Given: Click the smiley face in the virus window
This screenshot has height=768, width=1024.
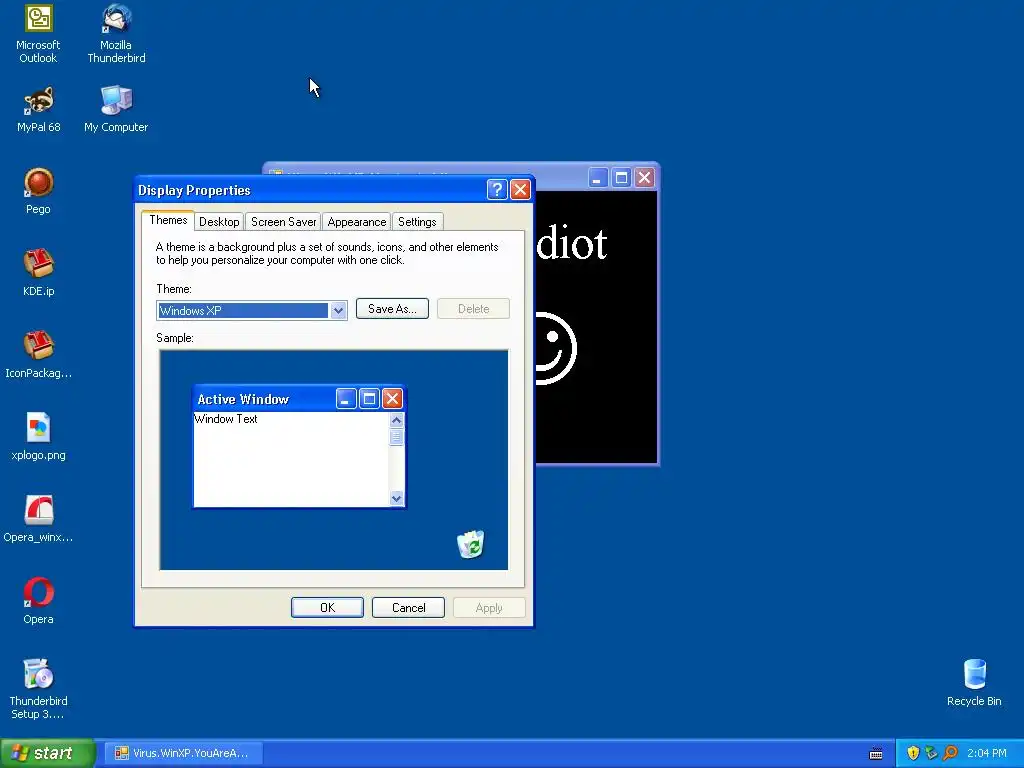Looking at the screenshot, I should click(x=556, y=347).
